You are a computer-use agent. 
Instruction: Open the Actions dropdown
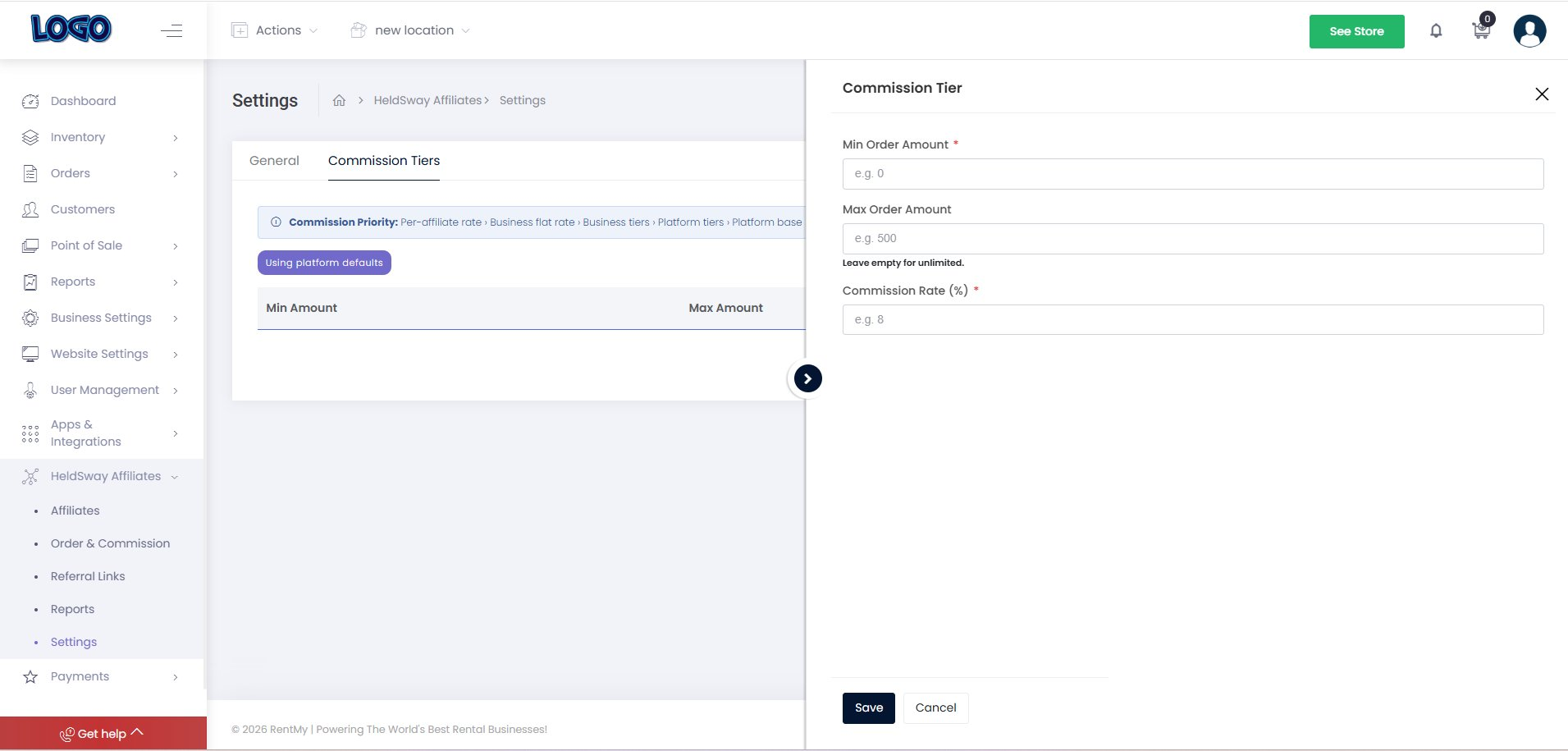pos(275,30)
